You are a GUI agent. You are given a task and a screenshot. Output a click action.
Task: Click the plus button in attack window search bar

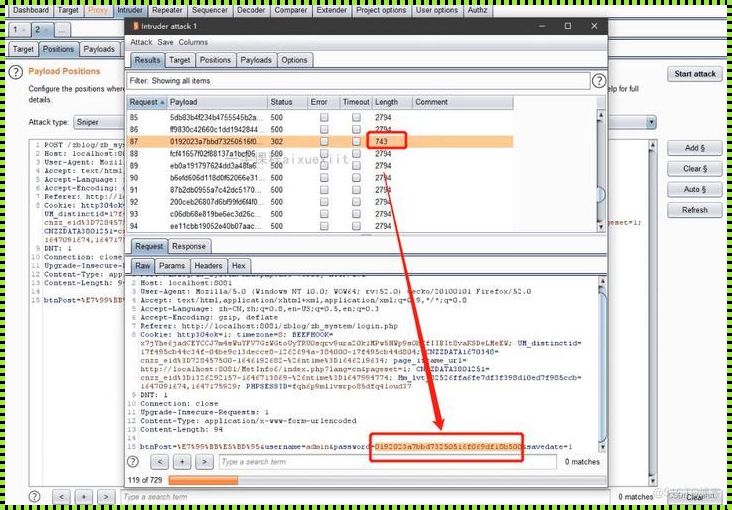coord(182,462)
